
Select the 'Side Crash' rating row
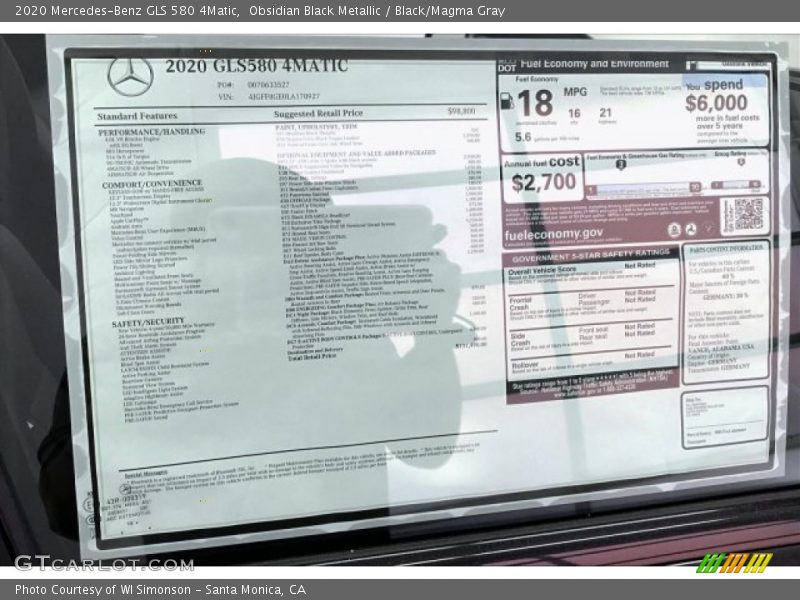pyautogui.click(x=591, y=336)
